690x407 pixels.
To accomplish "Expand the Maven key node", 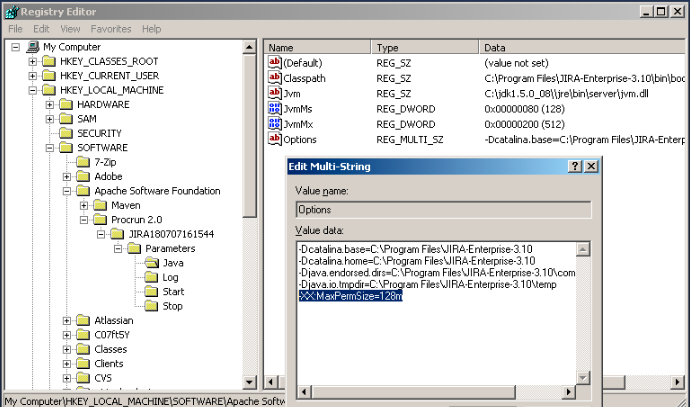I will click(x=84, y=205).
